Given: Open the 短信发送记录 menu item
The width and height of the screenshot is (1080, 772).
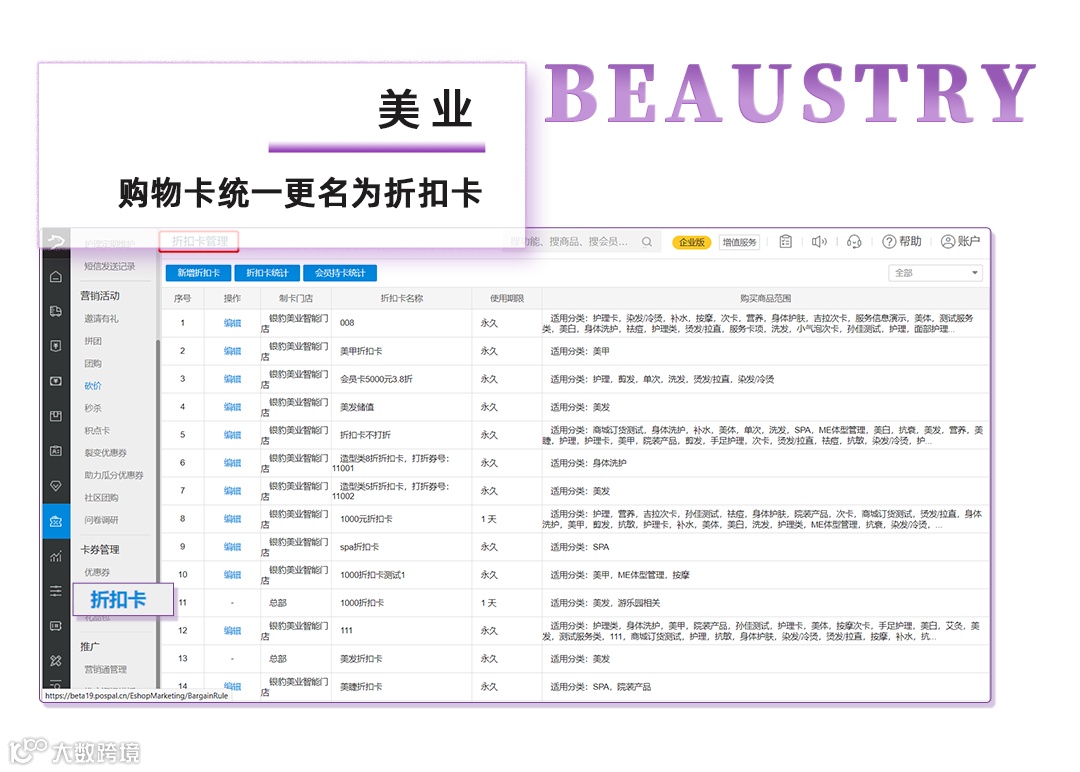Looking at the screenshot, I should tap(110, 266).
